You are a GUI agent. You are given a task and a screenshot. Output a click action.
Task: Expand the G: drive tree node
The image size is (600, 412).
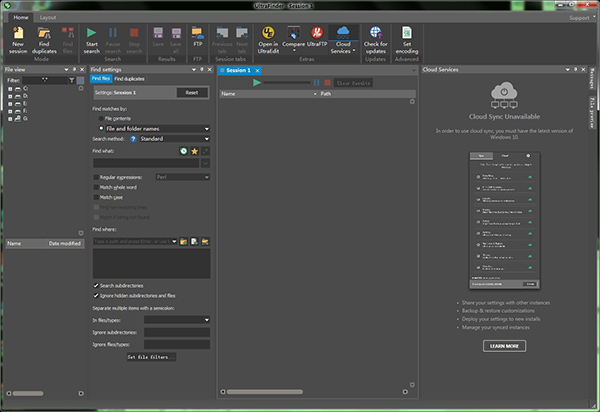[10, 119]
